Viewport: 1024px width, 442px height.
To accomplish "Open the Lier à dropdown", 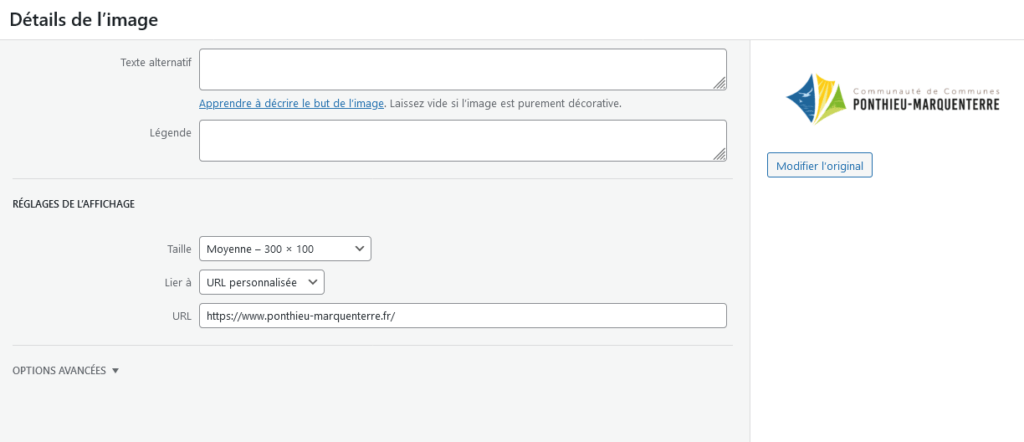I will pos(261,282).
